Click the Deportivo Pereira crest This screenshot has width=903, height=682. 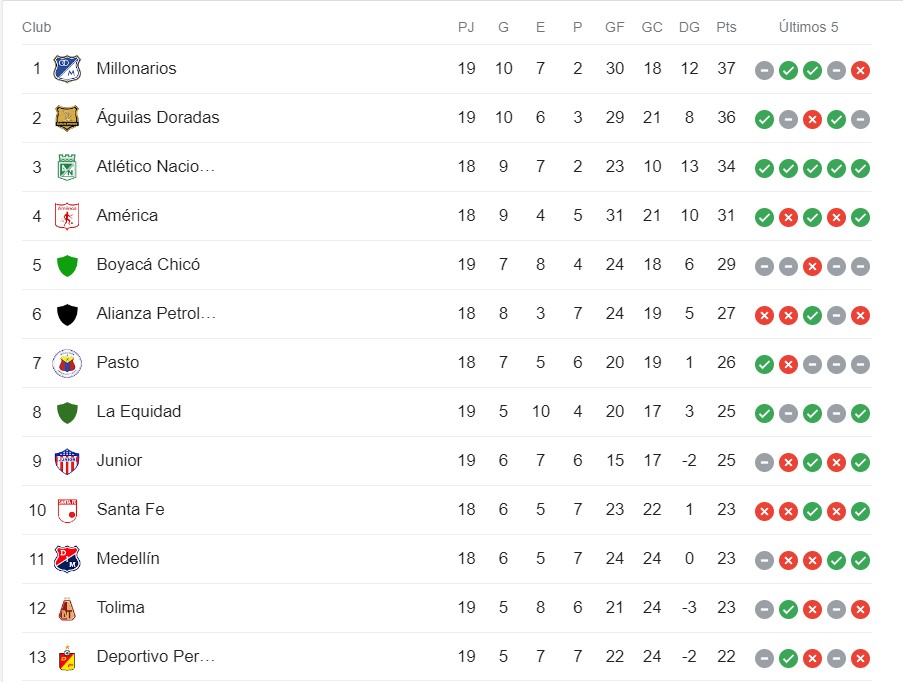click(x=67, y=657)
